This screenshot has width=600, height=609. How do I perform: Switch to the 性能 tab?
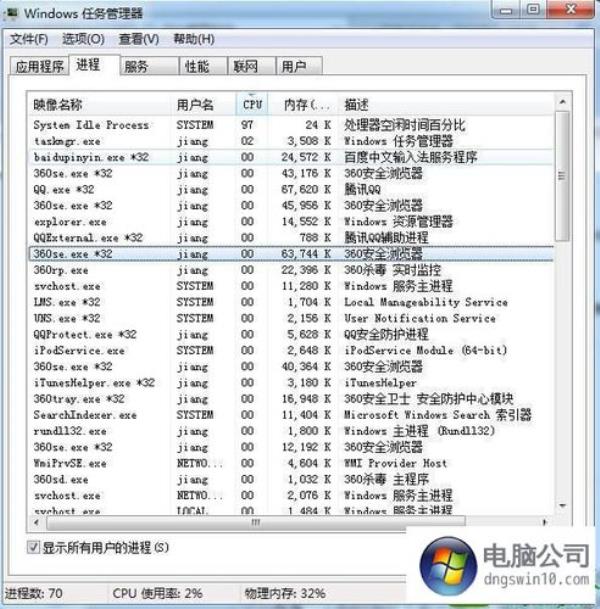[203, 66]
